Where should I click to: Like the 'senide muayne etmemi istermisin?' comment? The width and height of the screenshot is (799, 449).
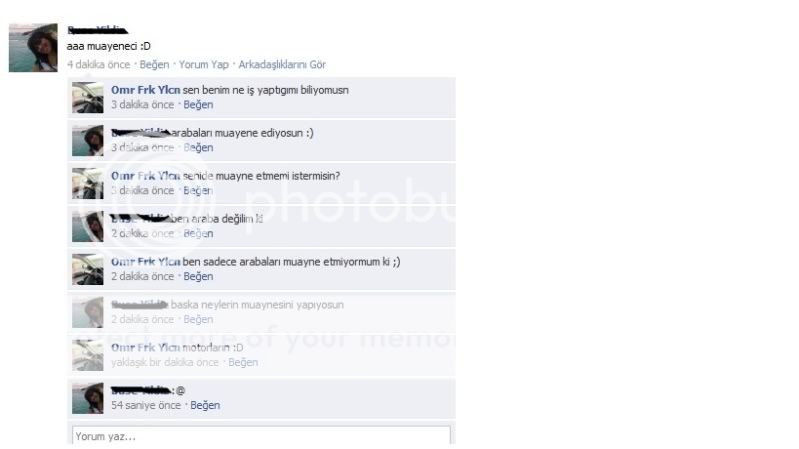(x=198, y=190)
